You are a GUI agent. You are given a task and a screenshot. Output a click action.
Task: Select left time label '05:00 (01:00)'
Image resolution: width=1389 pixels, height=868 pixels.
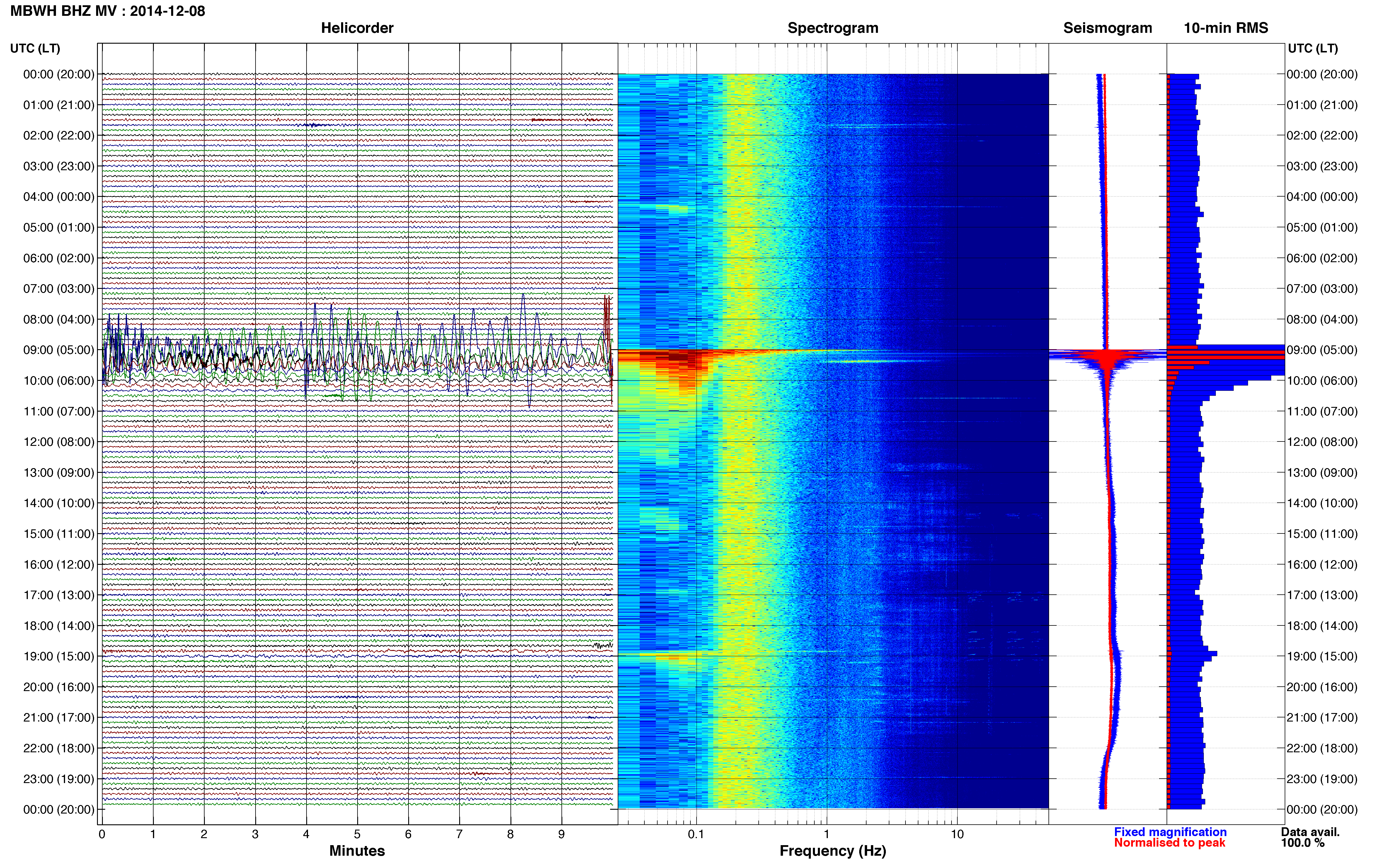pyautogui.click(x=59, y=227)
